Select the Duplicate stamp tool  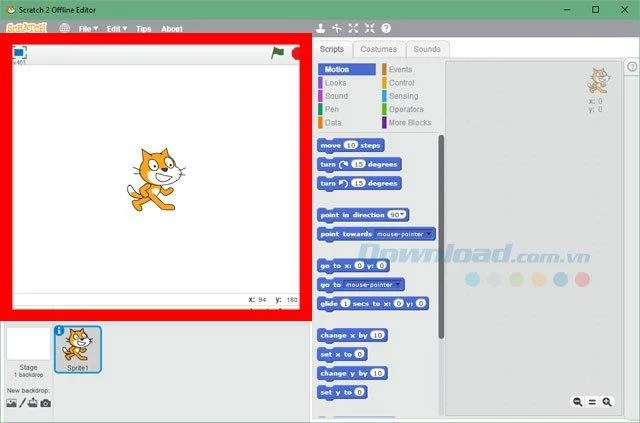320,28
